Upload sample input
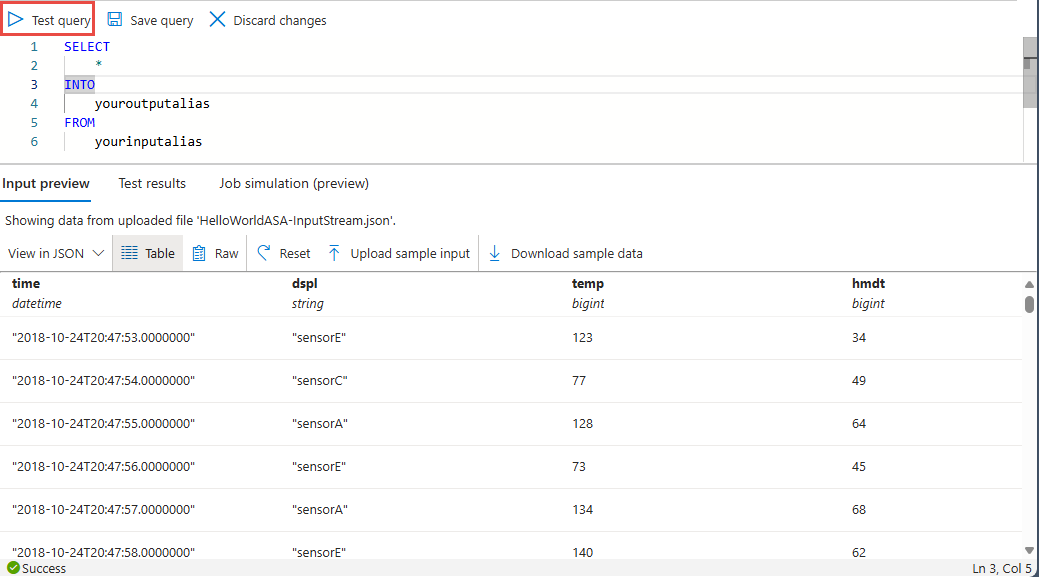 point(399,253)
